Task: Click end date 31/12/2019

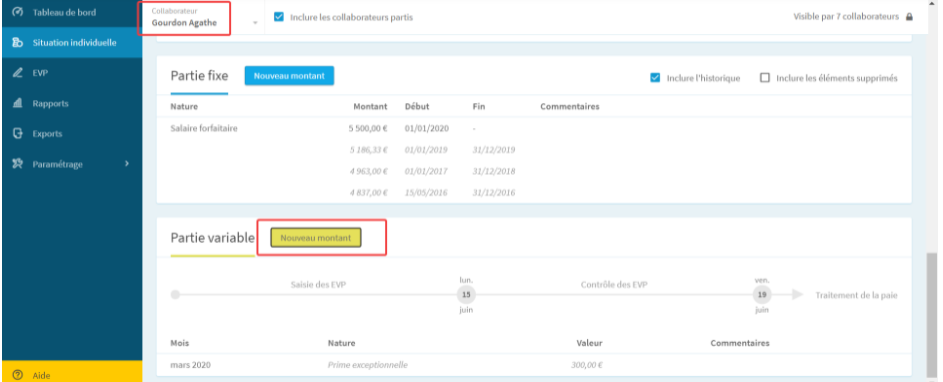Action: pos(494,150)
